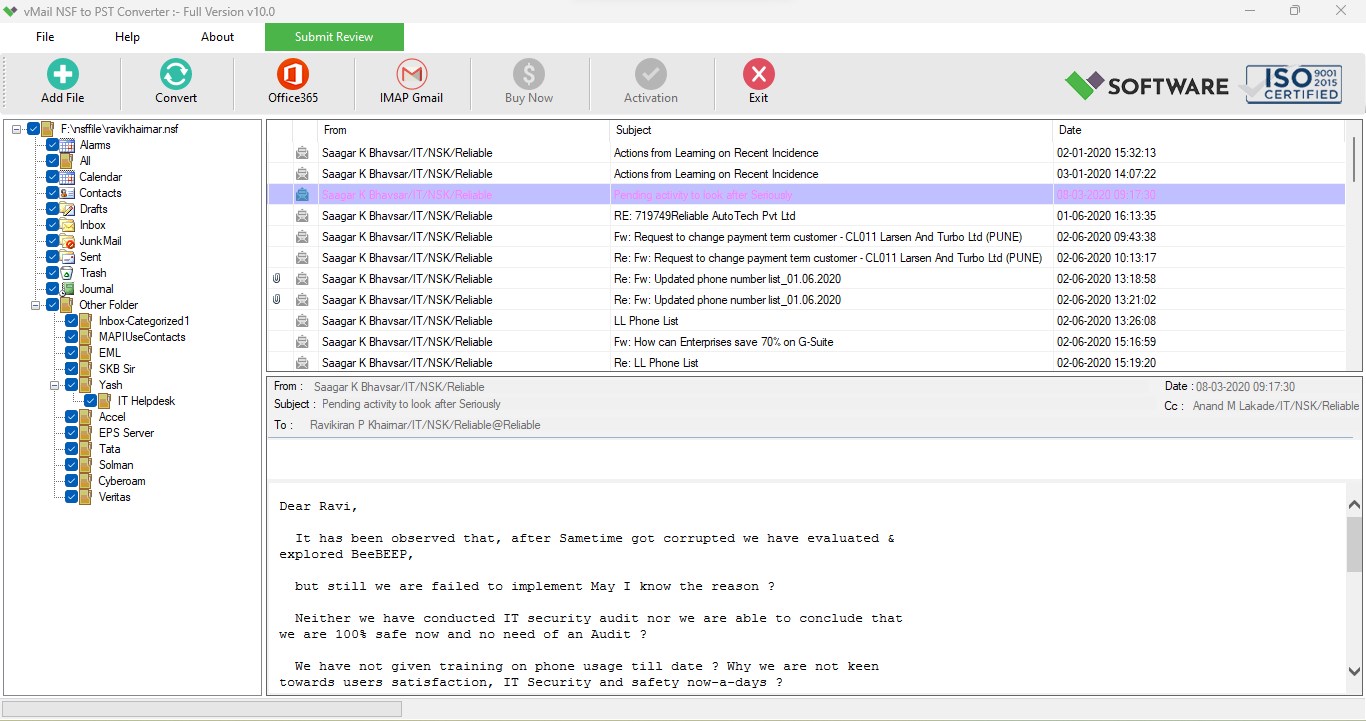Click the Add File toolbar icon
The height and width of the screenshot is (721, 1366).
pyautogui.click(x=62, y=74)
